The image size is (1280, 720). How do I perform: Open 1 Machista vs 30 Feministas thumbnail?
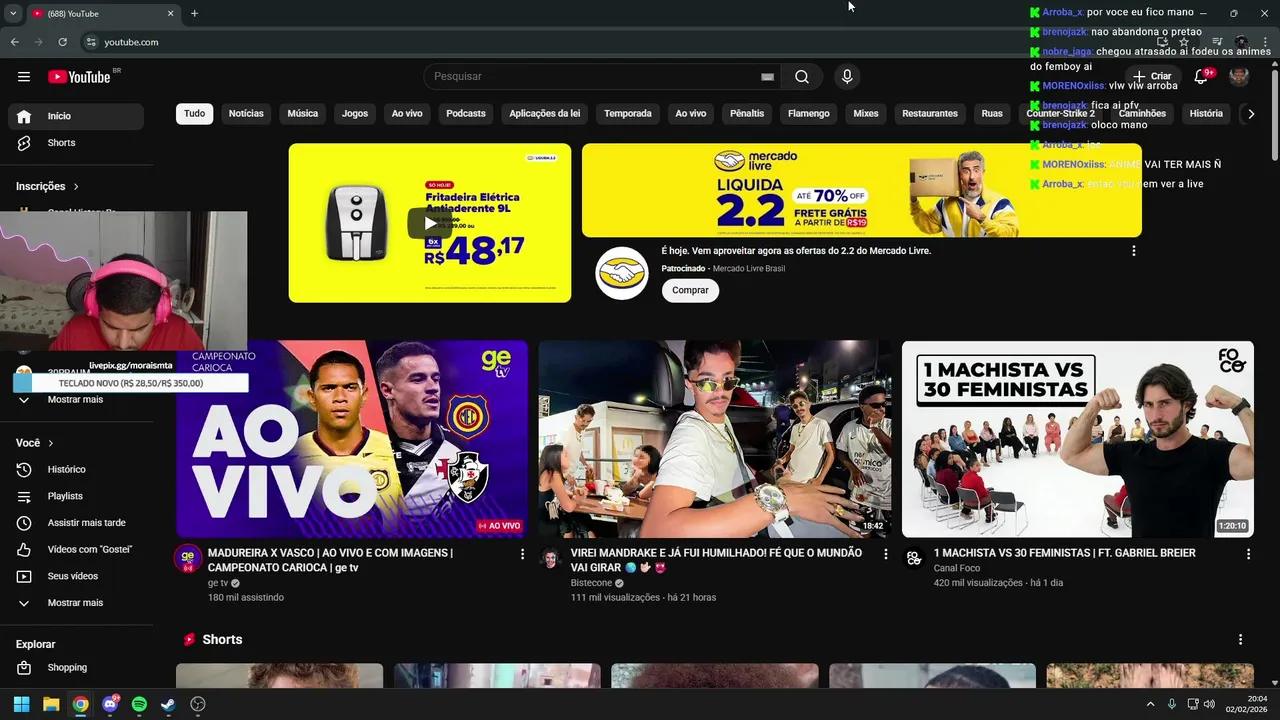pos(1078,439)
